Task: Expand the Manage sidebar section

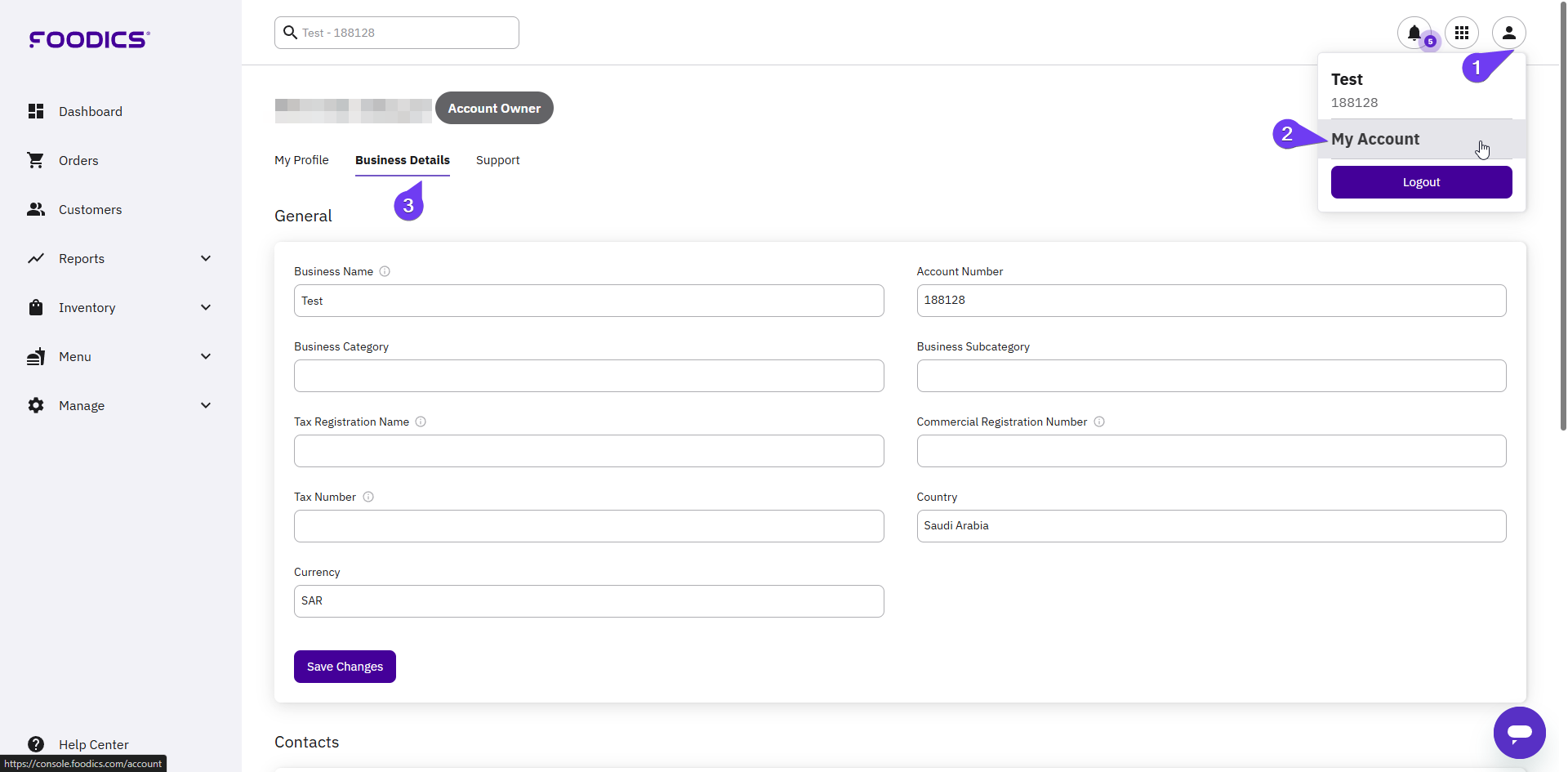Action: 206,404
